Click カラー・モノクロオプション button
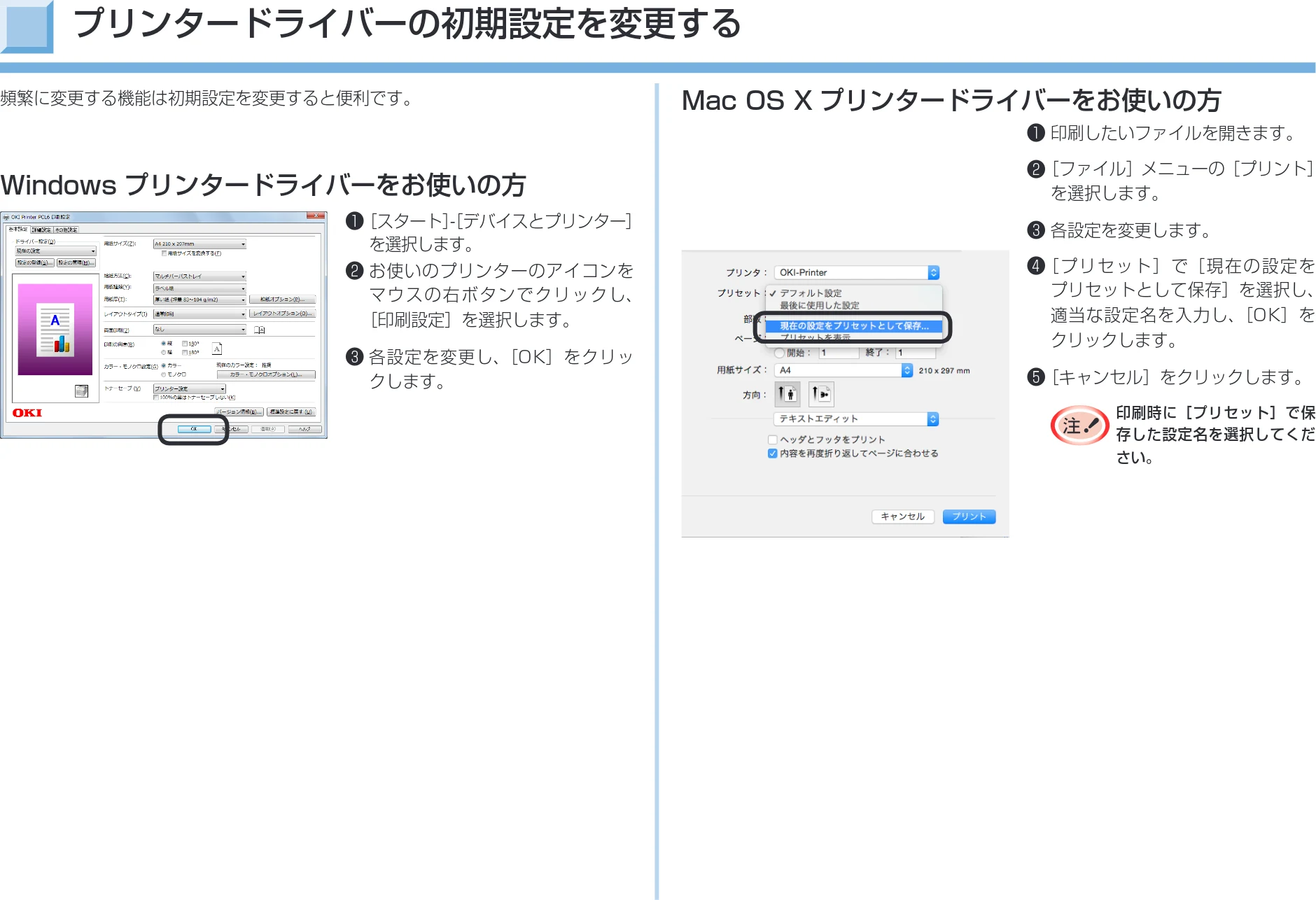The width and height of the screenshot is (1316, 900). click(x=266, y=374)
